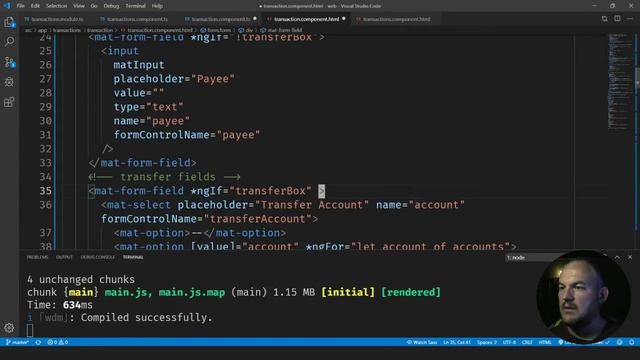Click the formControlName="payee" text
The image size is (640, 360).
[187, 135]
